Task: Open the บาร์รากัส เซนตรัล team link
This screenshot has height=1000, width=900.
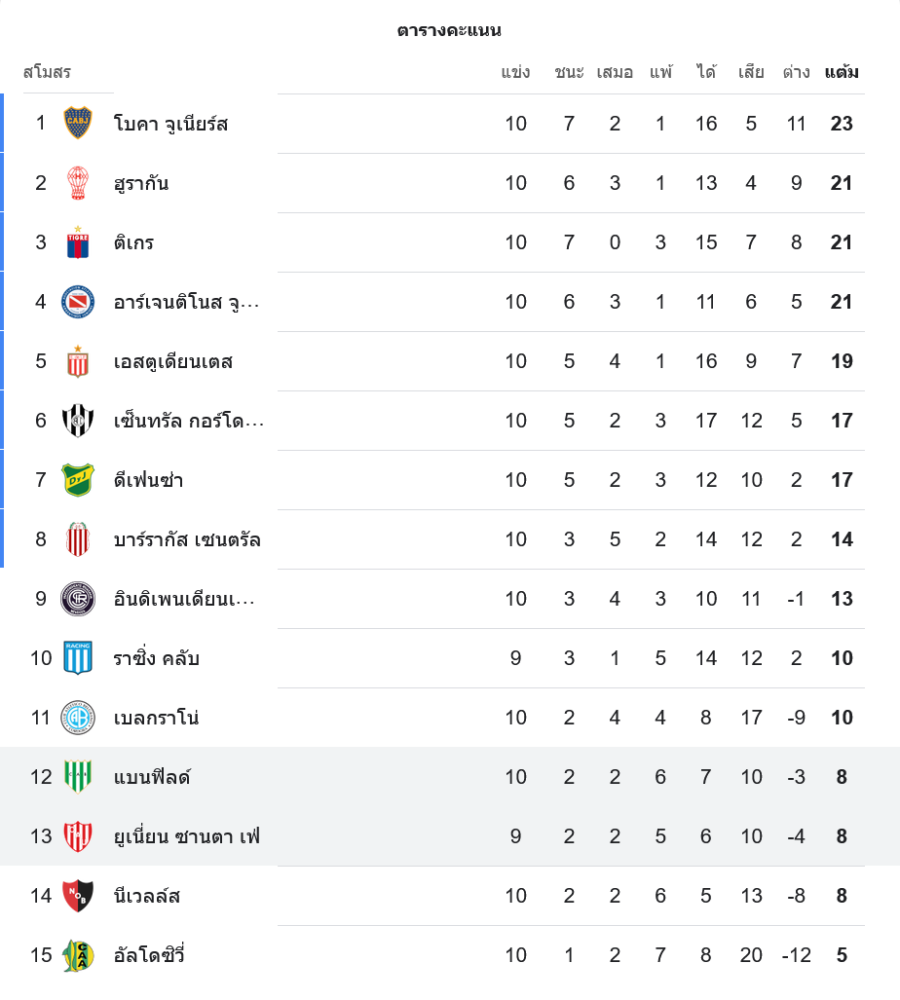Action: click(187, 540)
